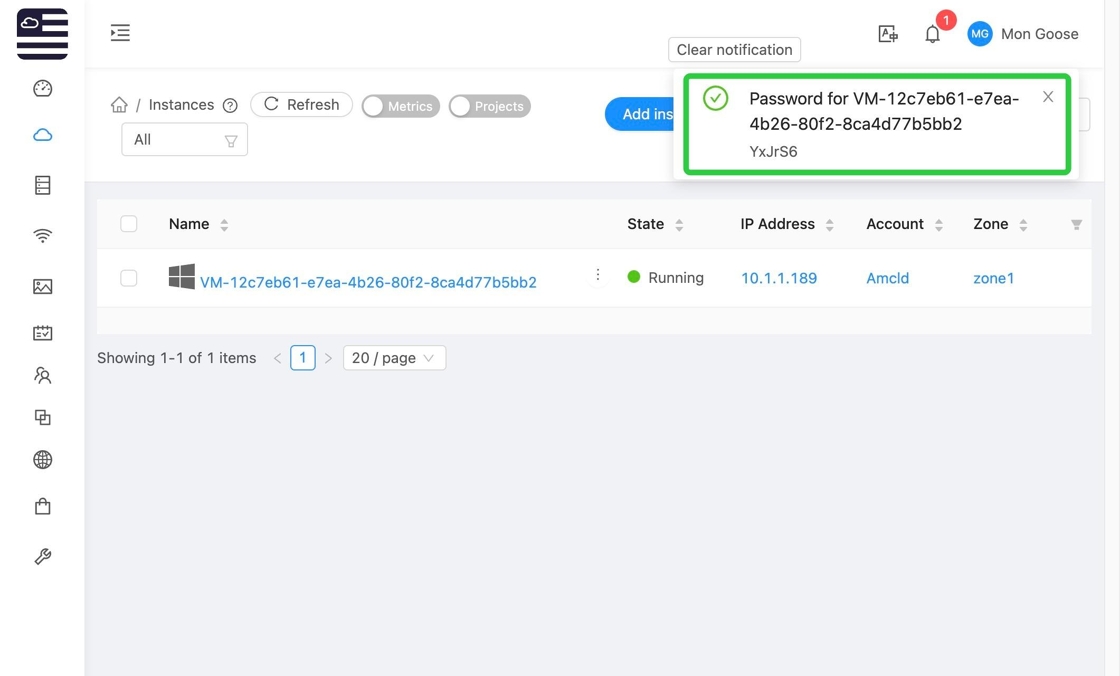
Task: Open the Storage icon in sidebar
Action: (x=42, y=185)
